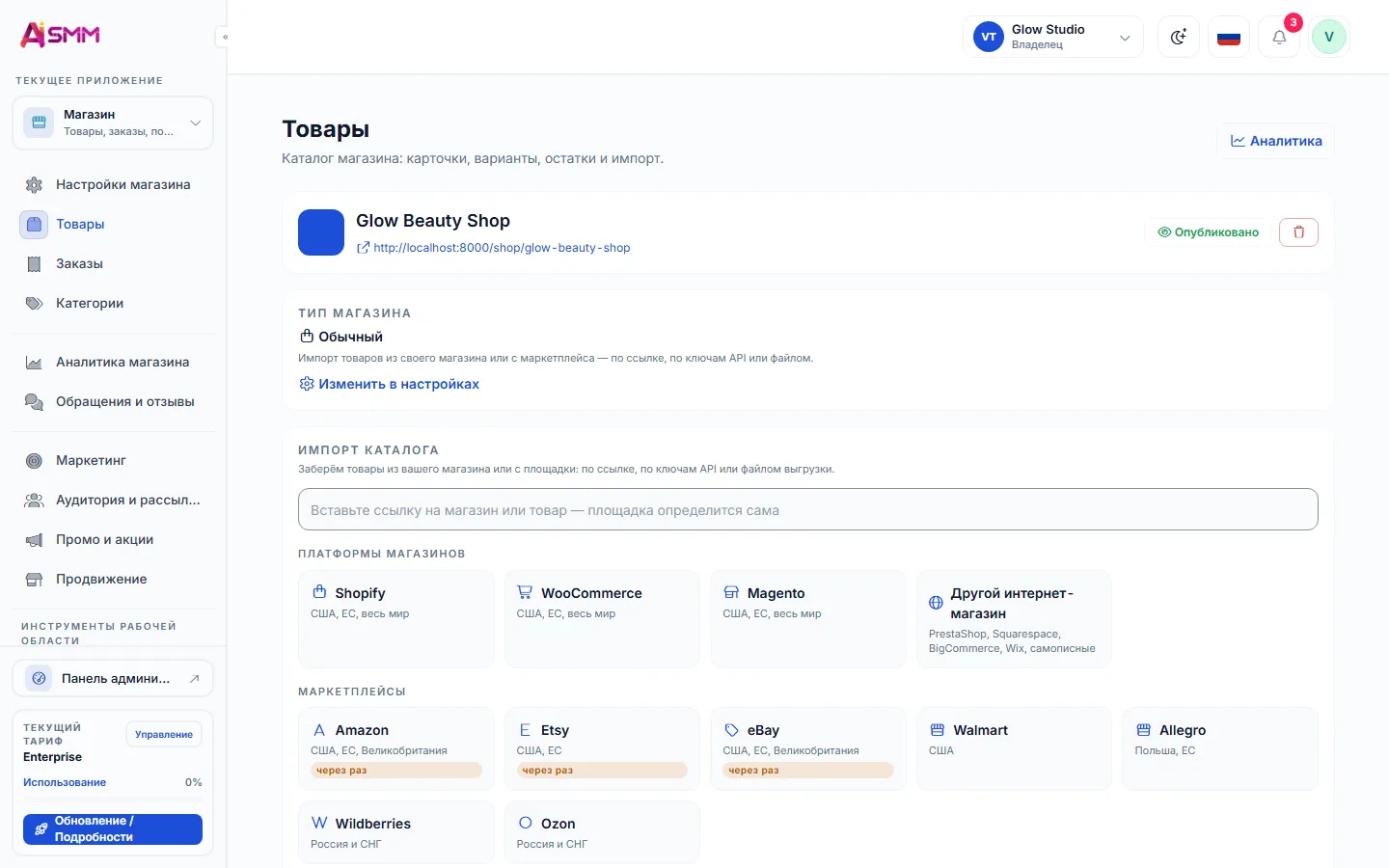Viewport: 1389px width, 868px height.
Task: Open notifications bell
Action: pos(1279,37)
